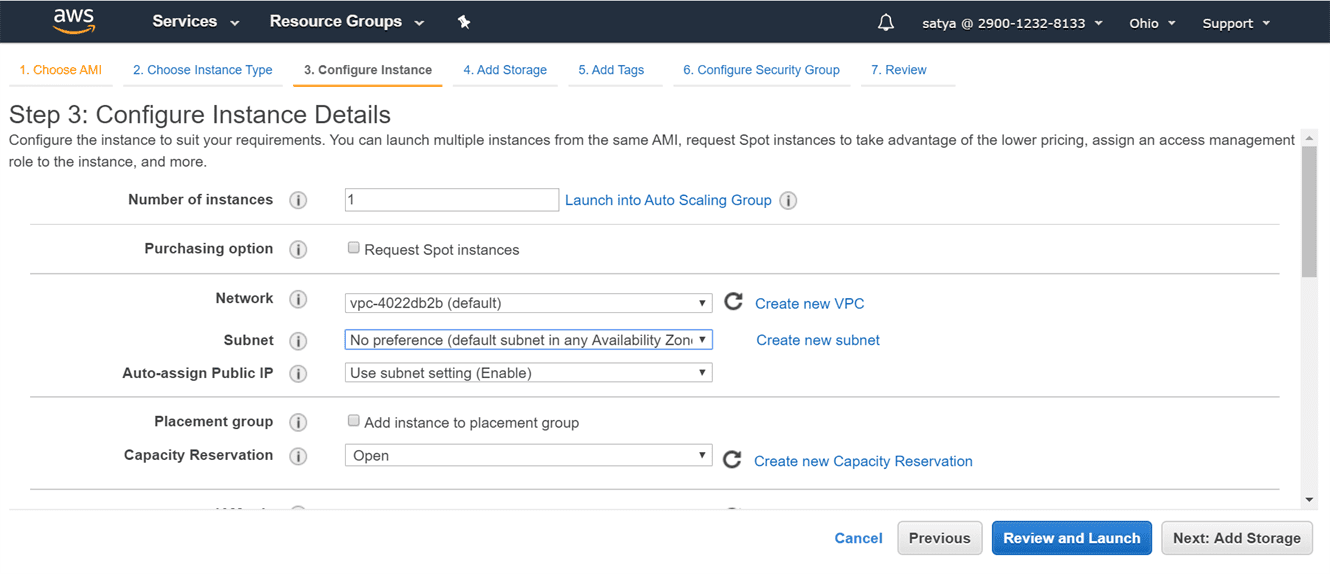Click info icon beside Purchasing option
The image size is (1330, 574).
tap(298, 249)
